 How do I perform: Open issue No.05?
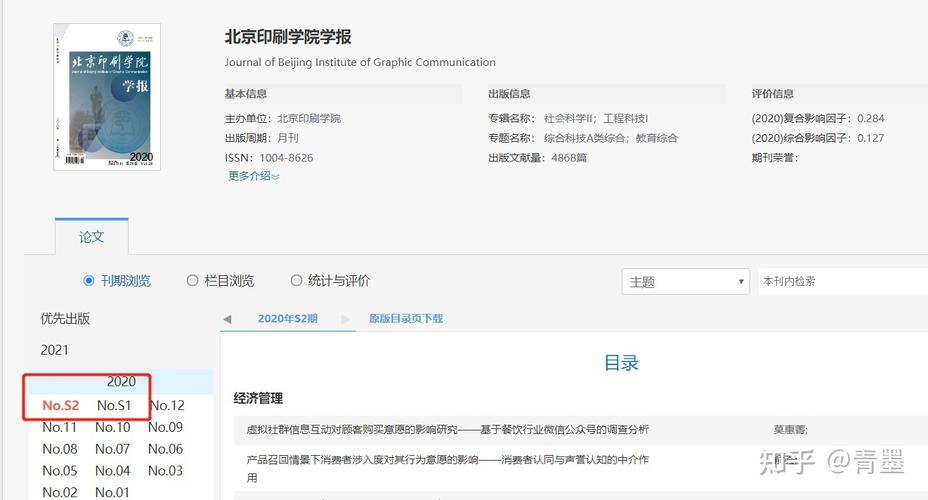coord(59,471)
